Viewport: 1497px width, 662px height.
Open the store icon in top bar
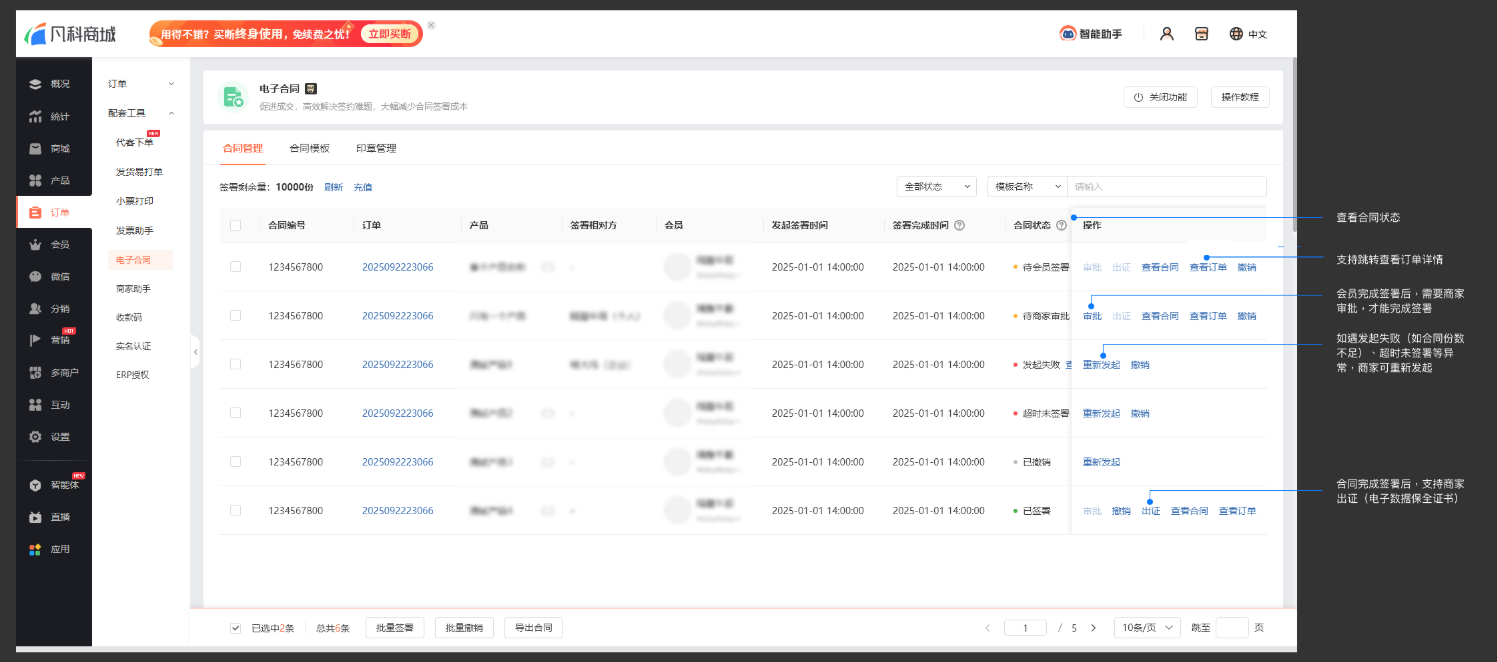click(1201, 34)
